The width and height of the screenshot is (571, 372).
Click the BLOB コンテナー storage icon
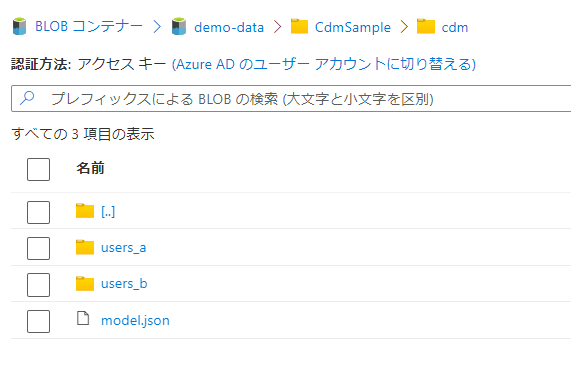(19, 27)
